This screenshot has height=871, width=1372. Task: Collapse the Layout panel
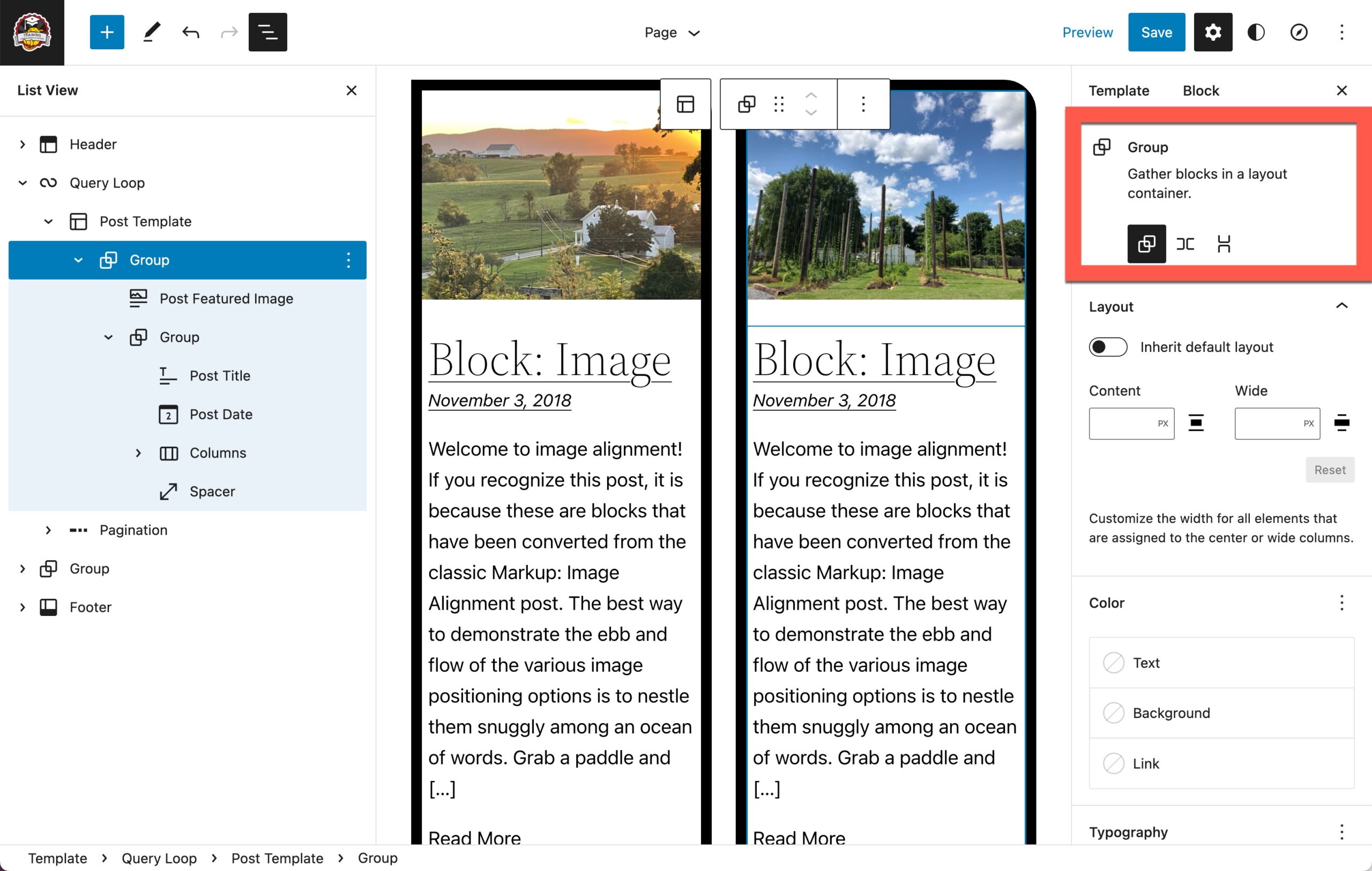point(1341,306)
